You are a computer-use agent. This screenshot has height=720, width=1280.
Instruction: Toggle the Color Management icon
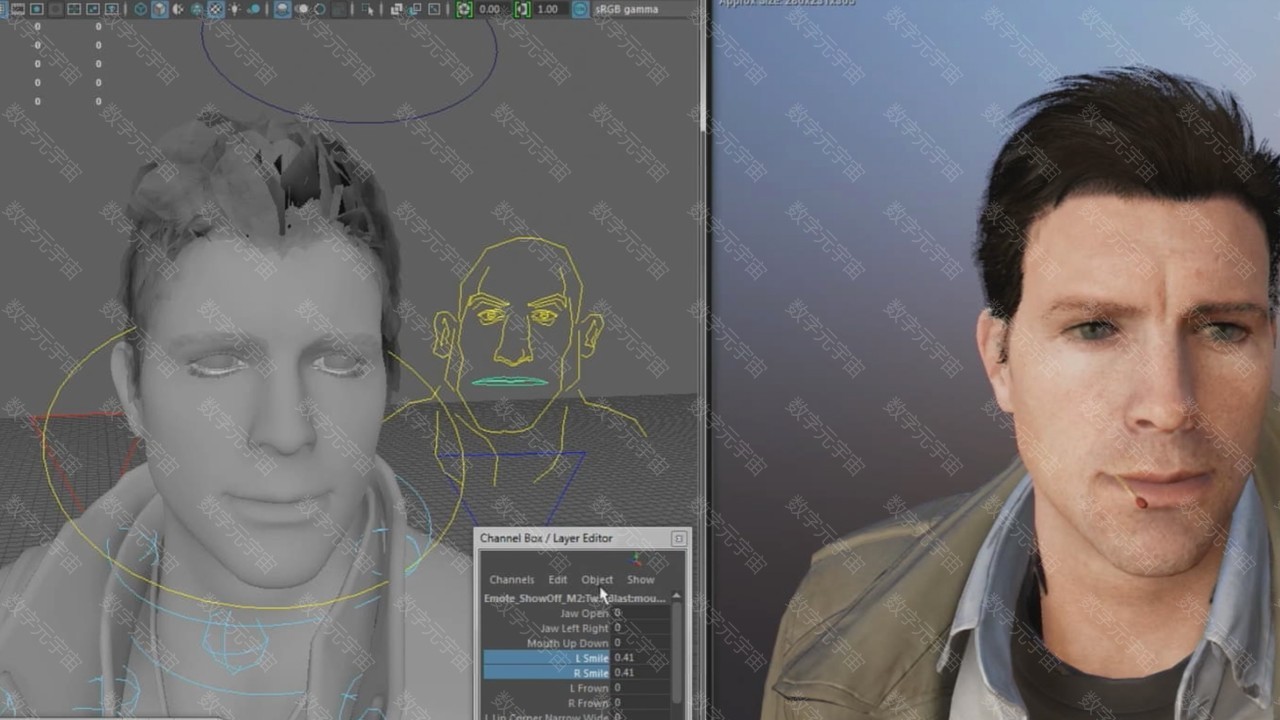click(580, 9)
